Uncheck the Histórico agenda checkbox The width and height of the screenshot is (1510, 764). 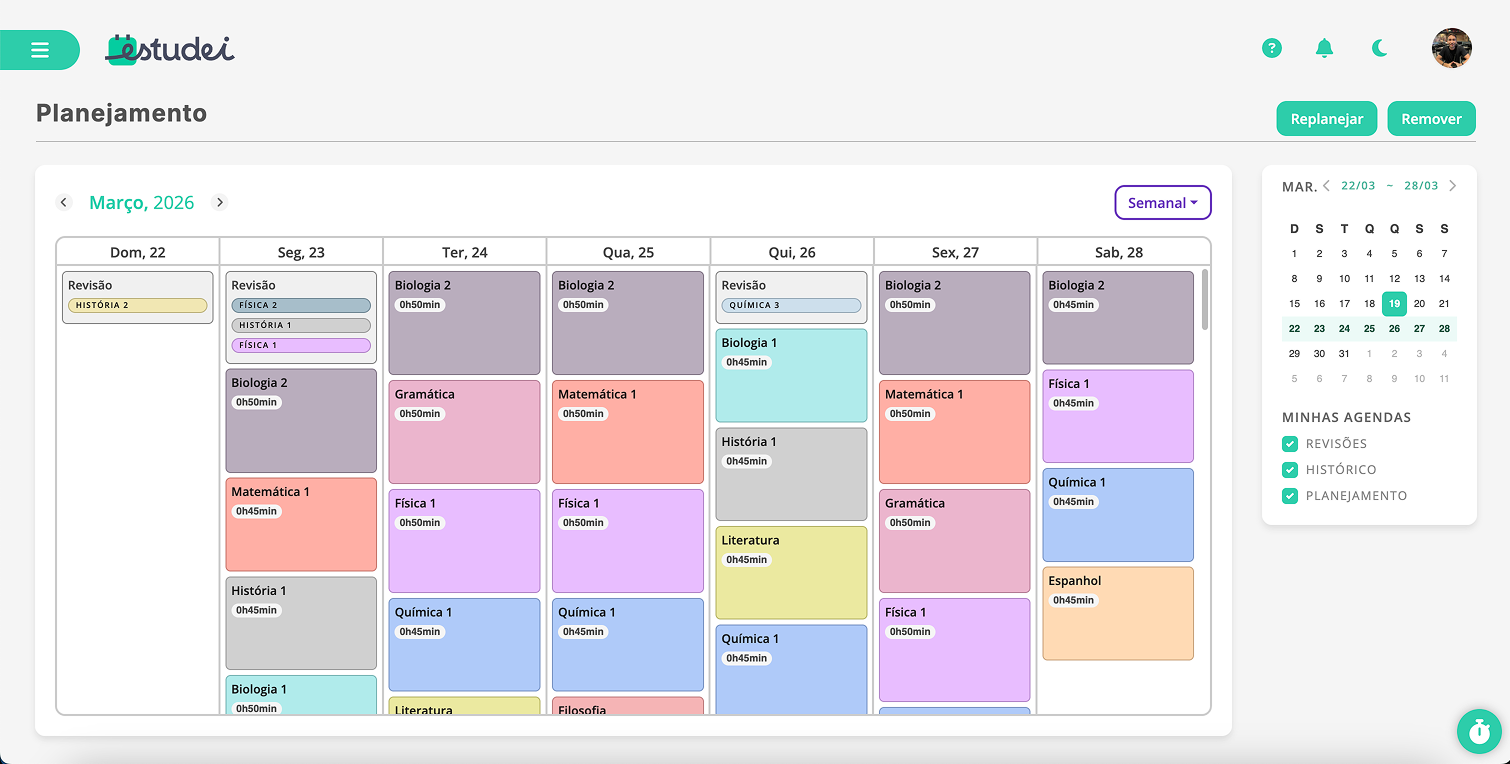click(x=1290, y=470)
